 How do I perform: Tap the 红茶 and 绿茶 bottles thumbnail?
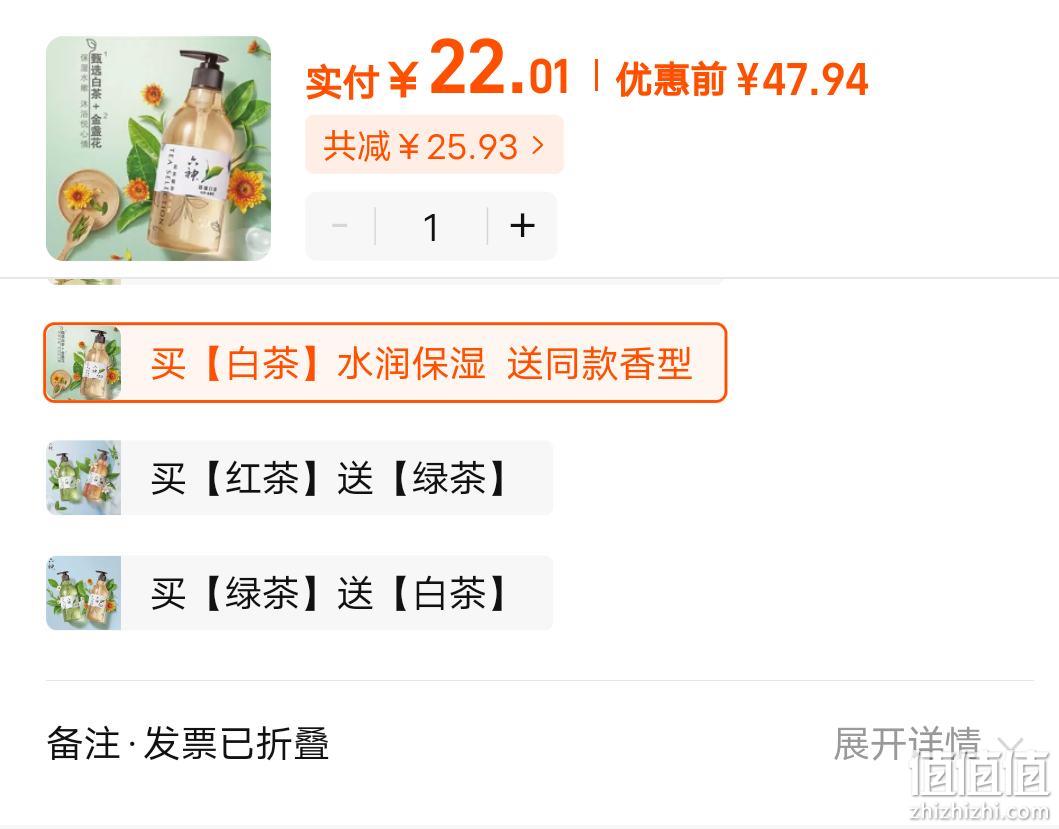click(x=84, y=478)
